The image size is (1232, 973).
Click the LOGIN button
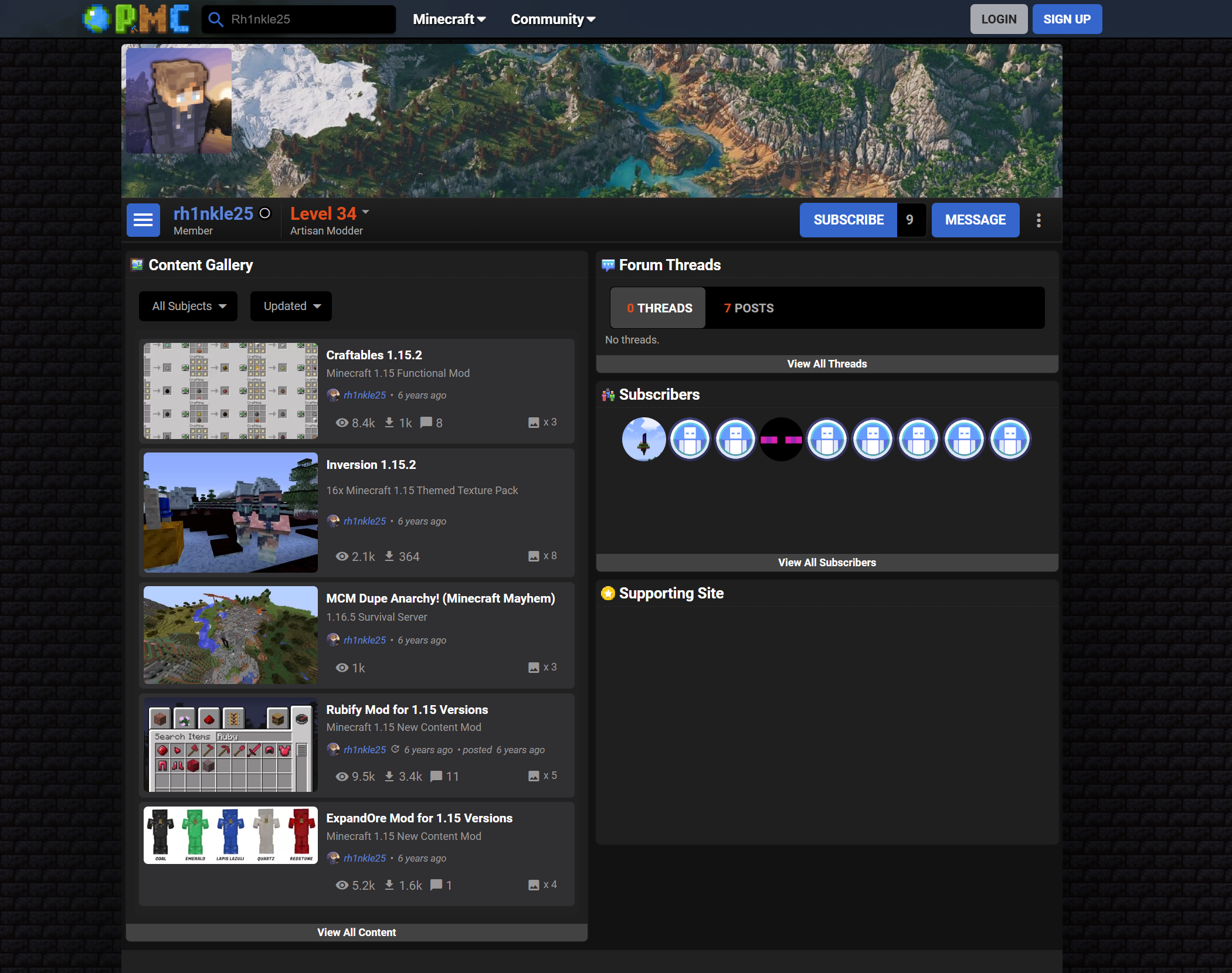[999, 19]
